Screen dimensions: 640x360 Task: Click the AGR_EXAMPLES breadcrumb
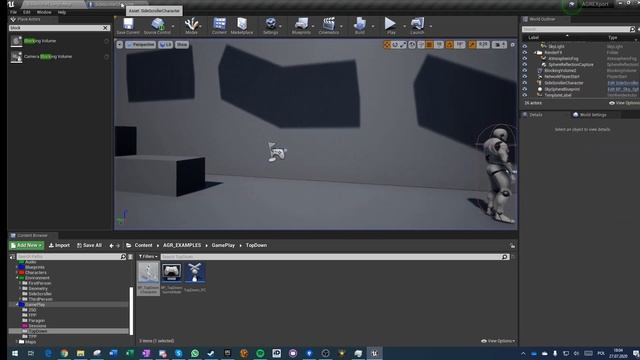point(182,245)
